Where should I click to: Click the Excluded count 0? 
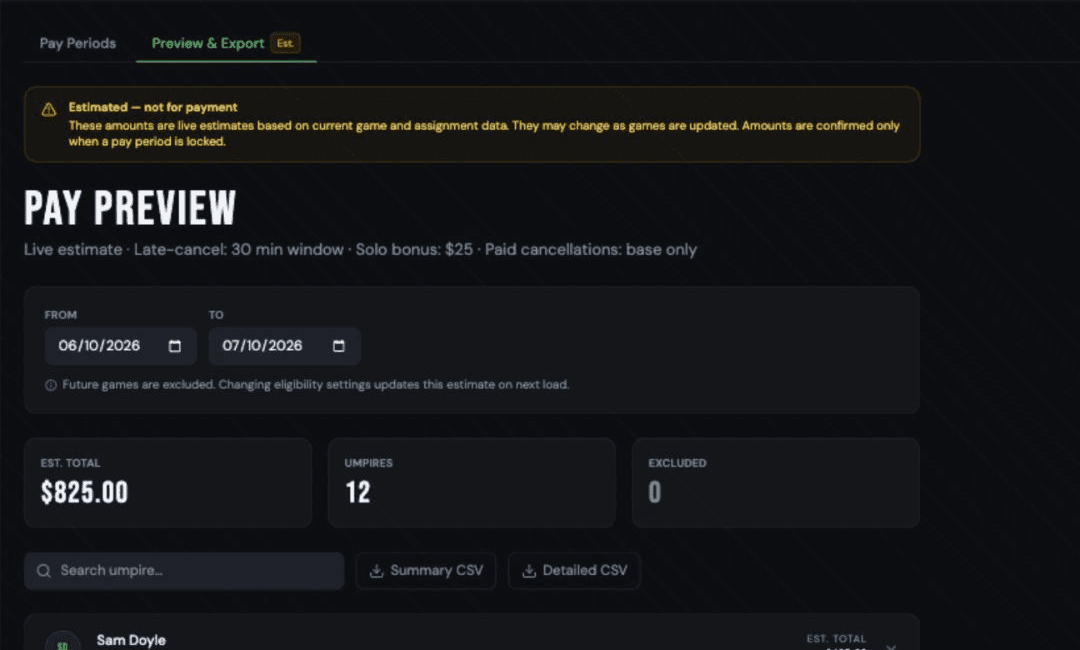pos(654,492)
